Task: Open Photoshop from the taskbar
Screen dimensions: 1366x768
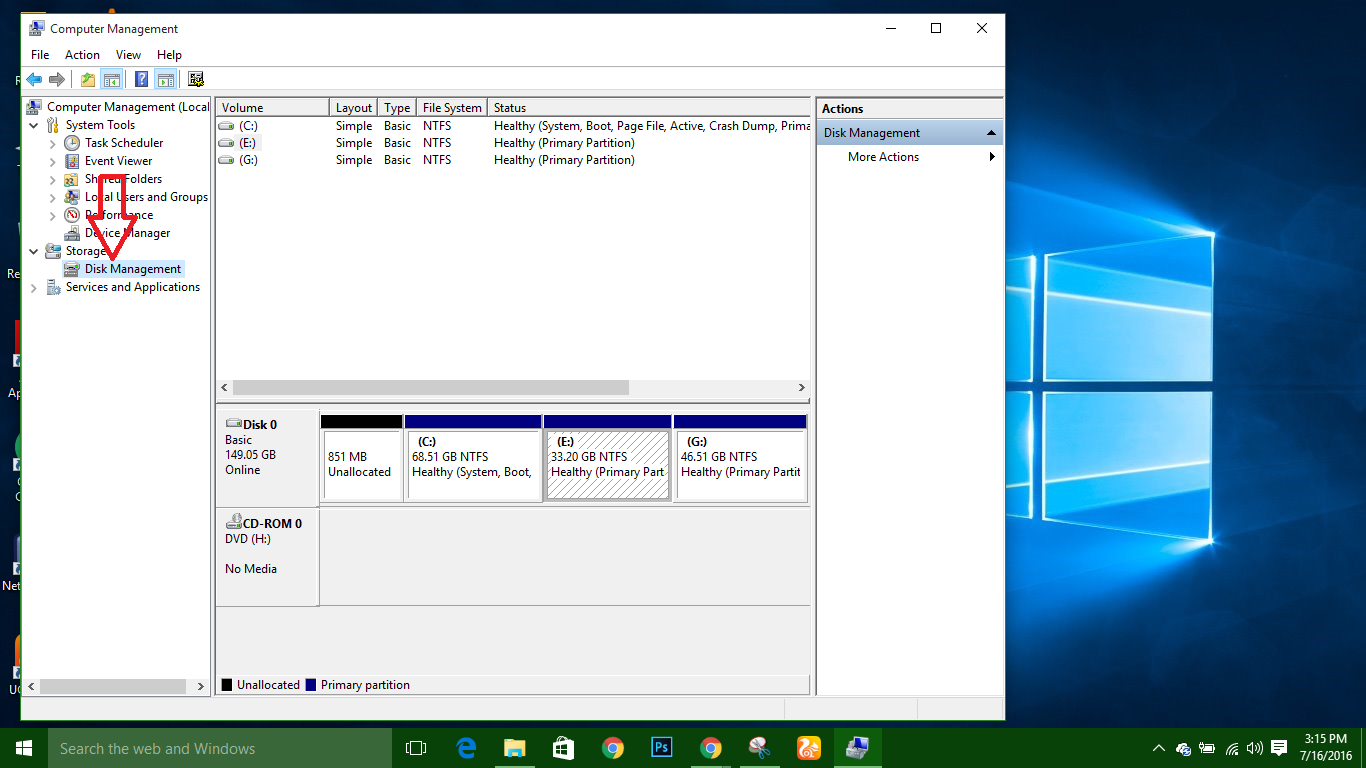Action: (x=661, y=747)
